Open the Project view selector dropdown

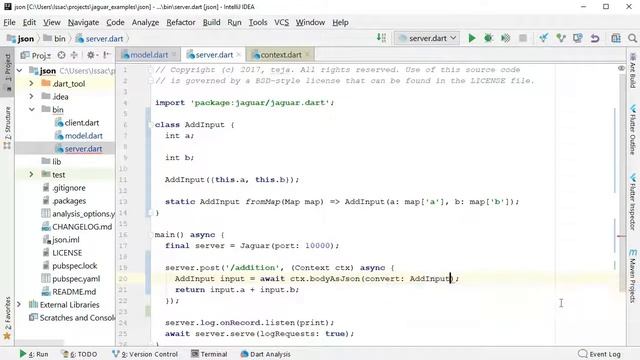coord(36,55)
